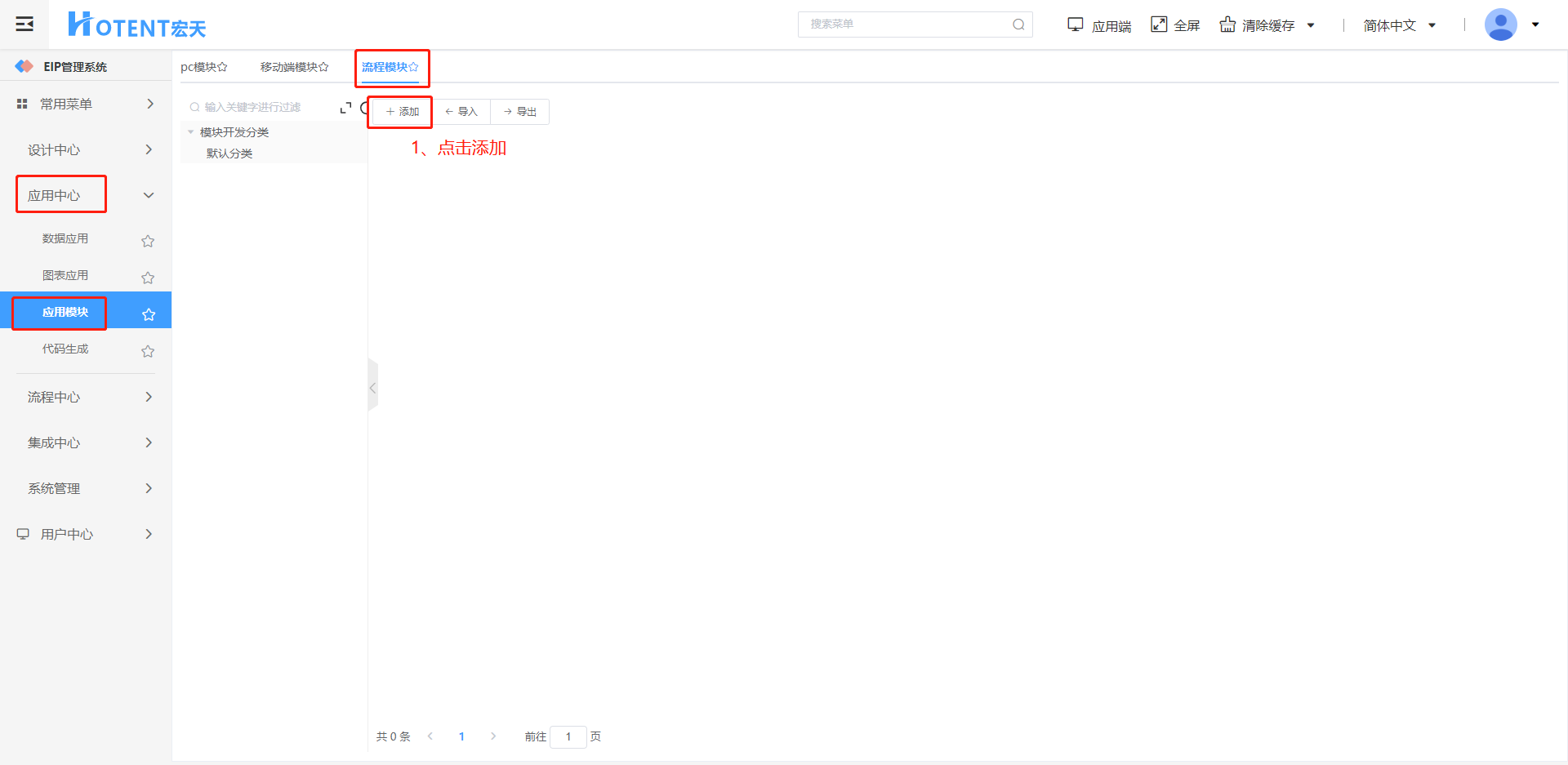
Task: Click the 集成中心 menu label
Action: [54, 443]
